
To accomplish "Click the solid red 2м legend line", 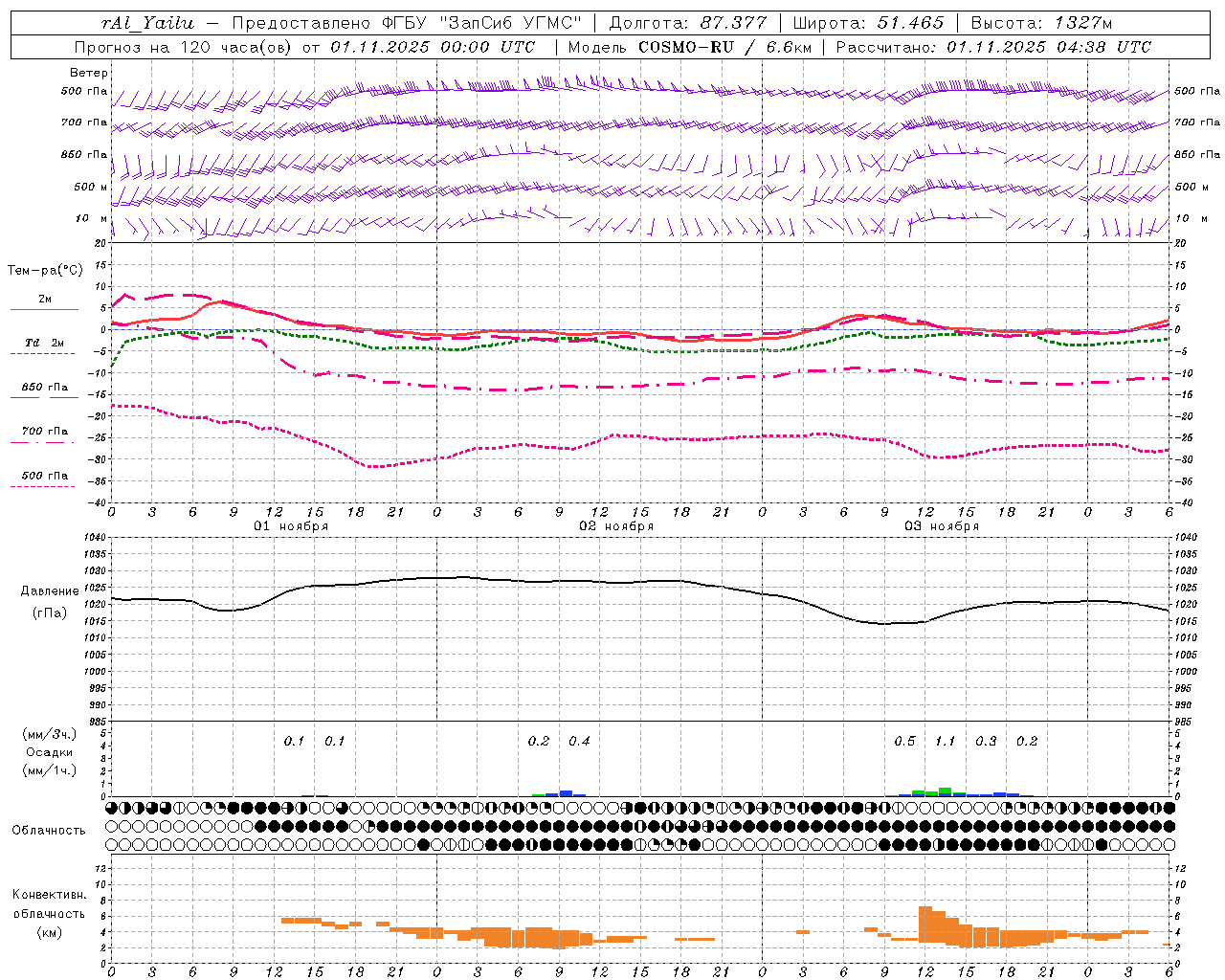I will (x=44, y=310).
